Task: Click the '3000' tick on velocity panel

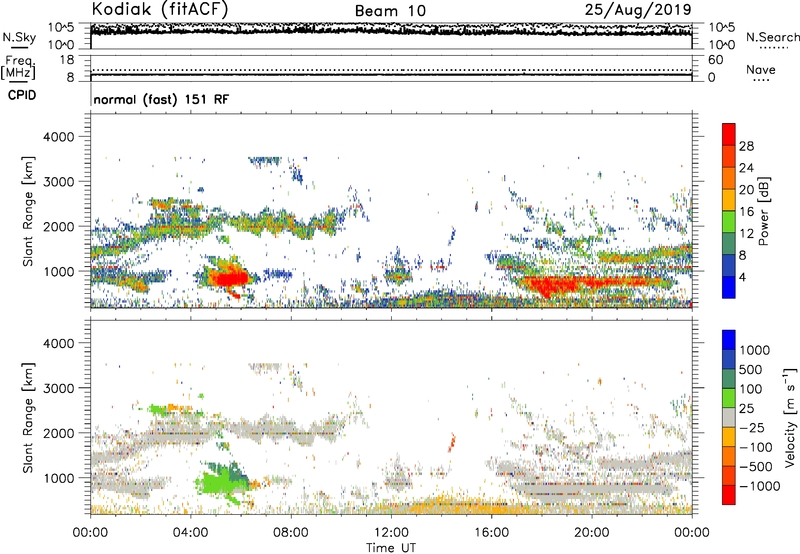Action: click(58, 388)
